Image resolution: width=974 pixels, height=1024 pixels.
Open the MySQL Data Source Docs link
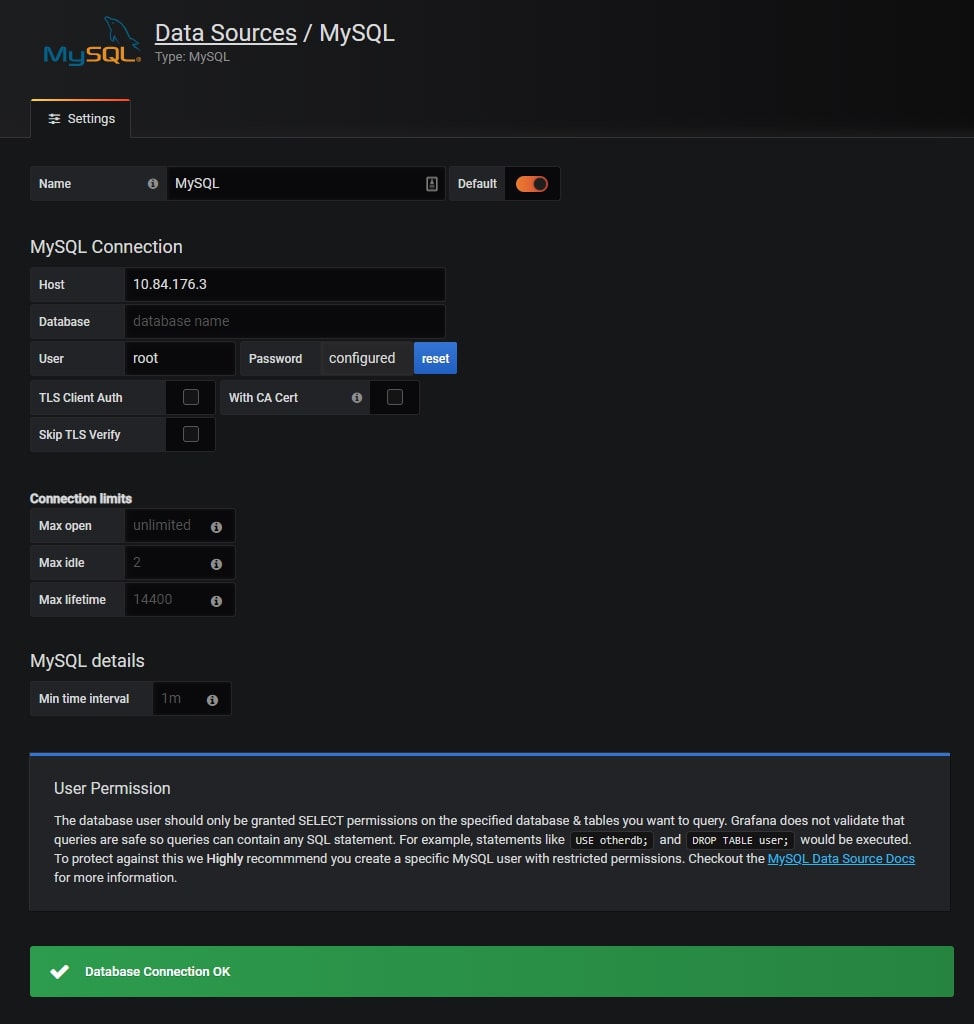coord(841,858)
